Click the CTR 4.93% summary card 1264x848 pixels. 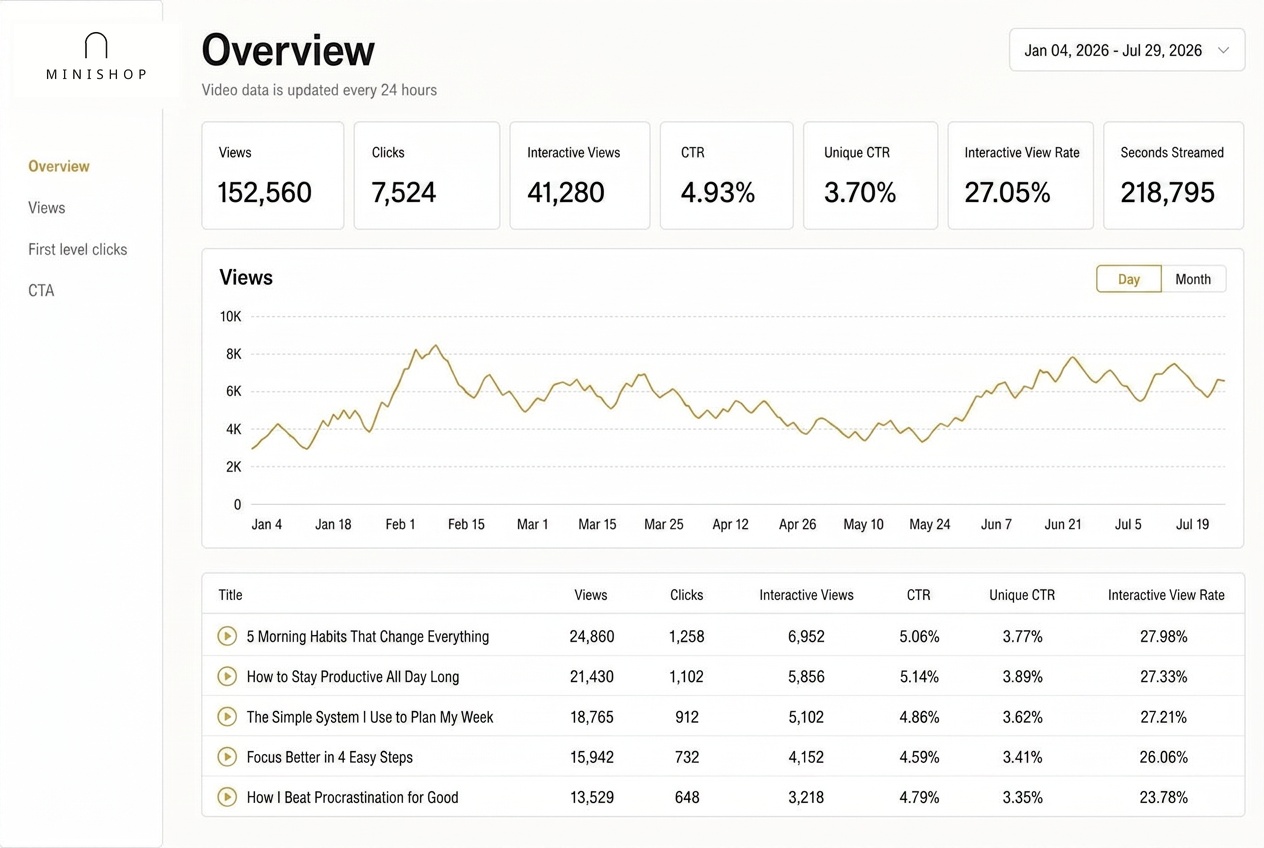click(727, 175)
